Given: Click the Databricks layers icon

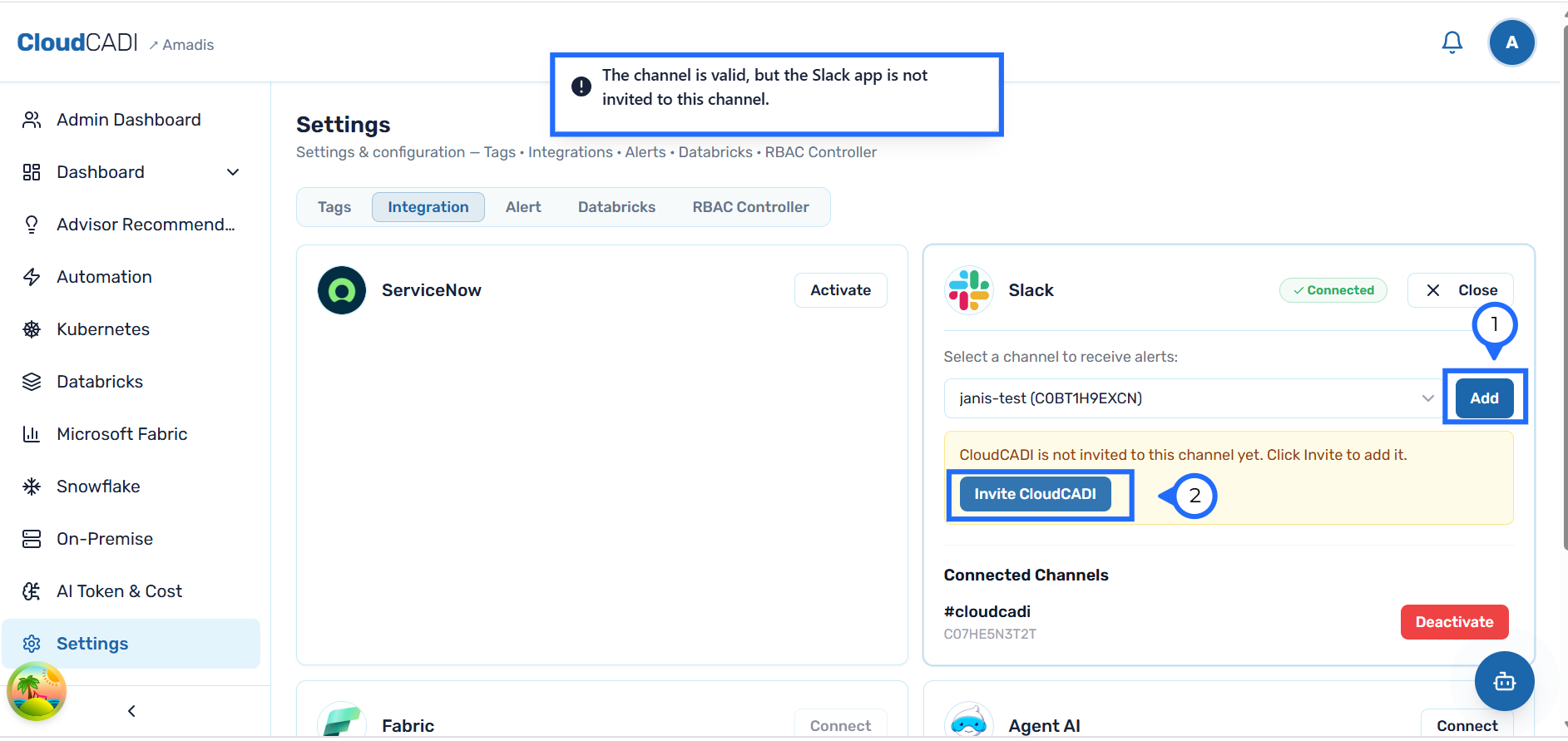Looking at the screenshot, I should pos(32,382).
